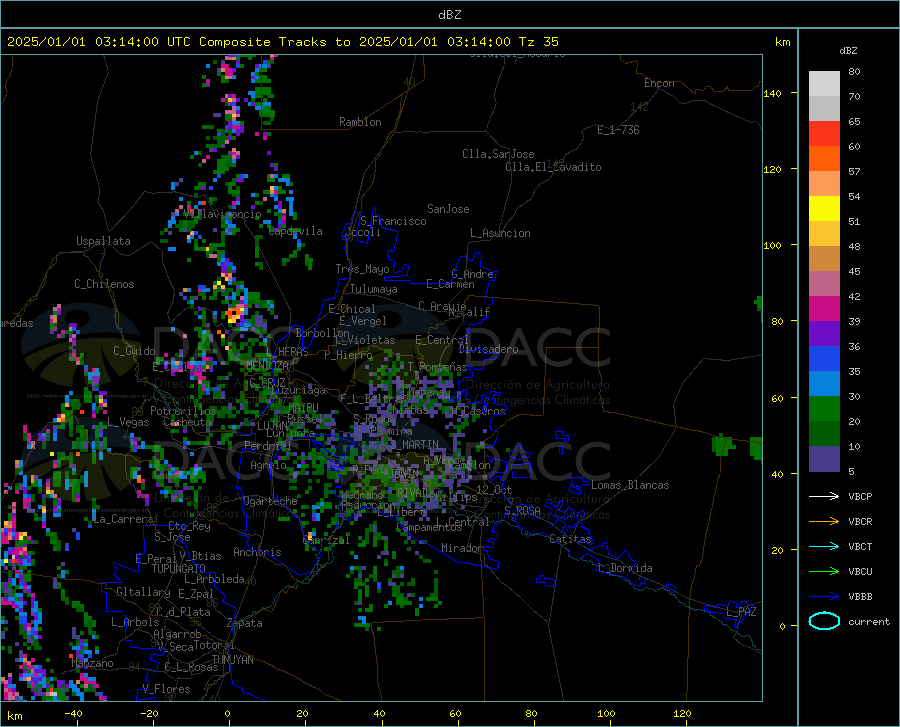Click the 'Tz 35' threshold text in header
The width and height of the screenshot is (900, 727).
coord(538,42)
